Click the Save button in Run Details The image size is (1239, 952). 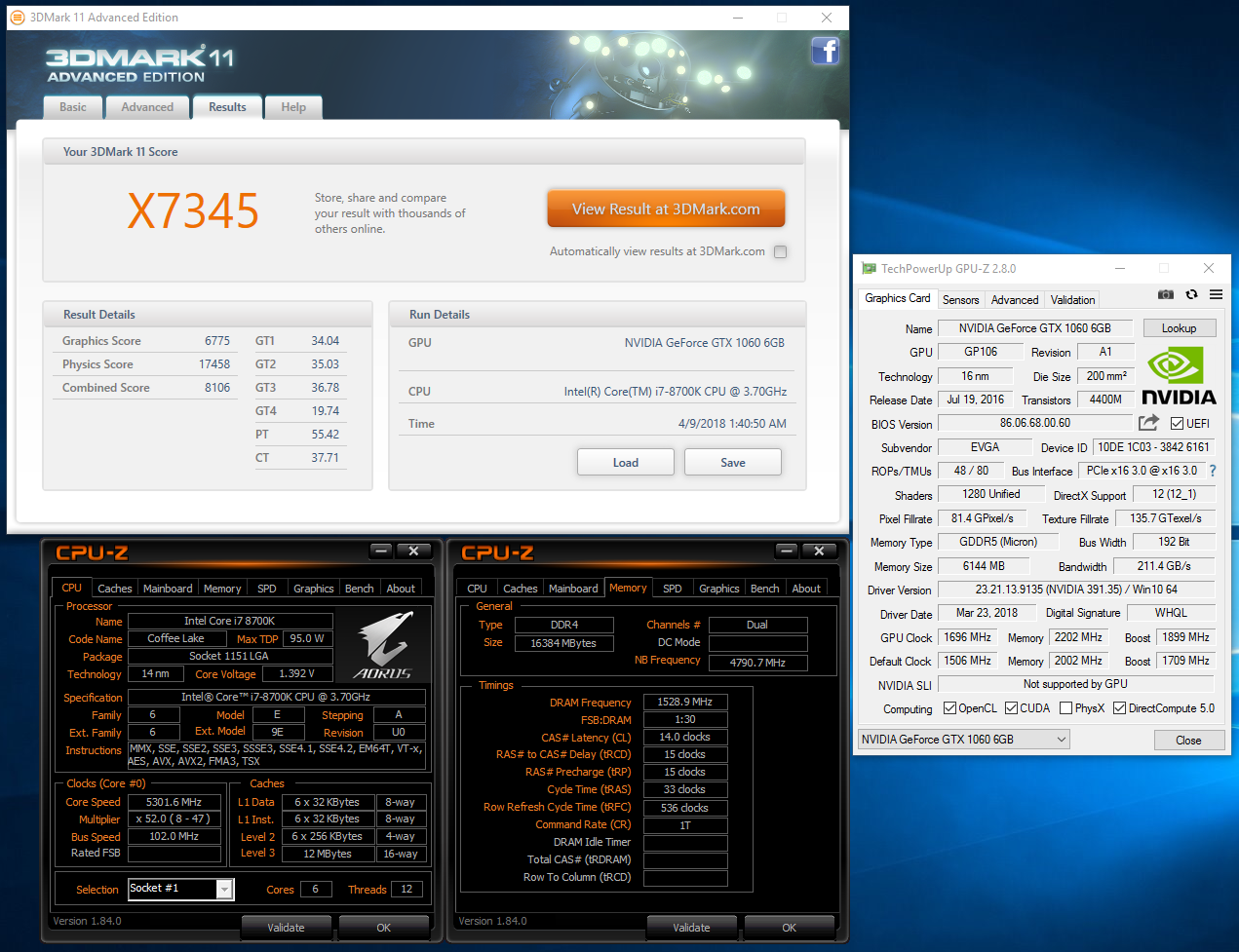tap(733, 462)
